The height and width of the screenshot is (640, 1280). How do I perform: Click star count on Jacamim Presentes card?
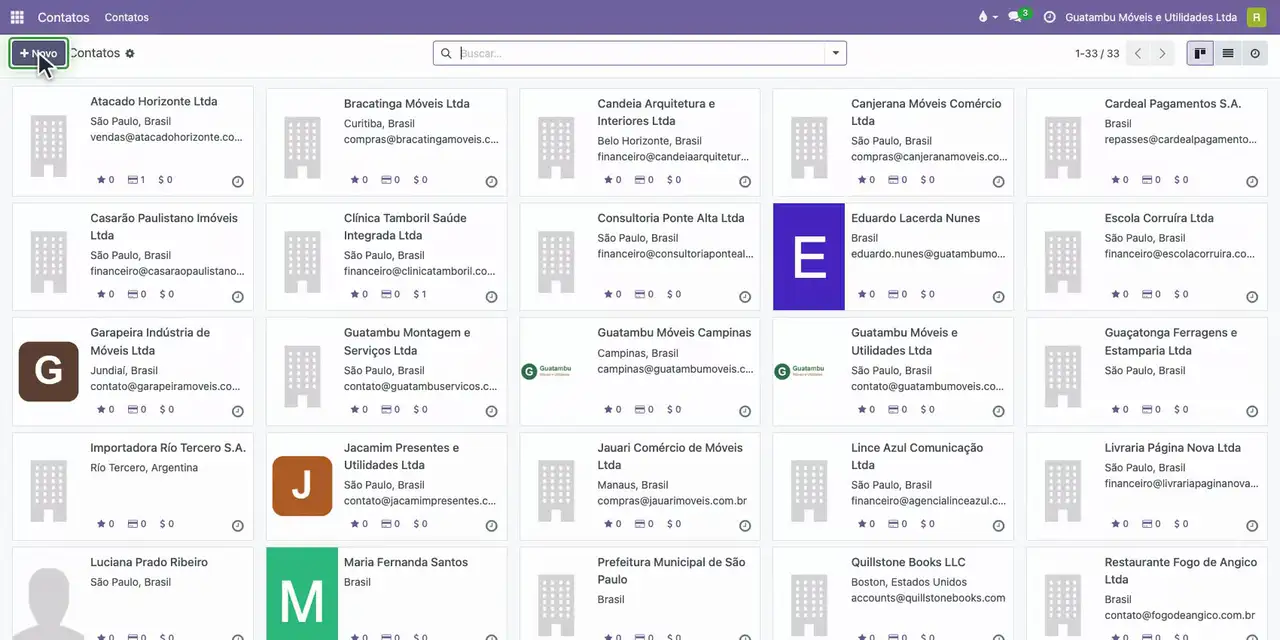pyautogui.click(x=358, y=523)
